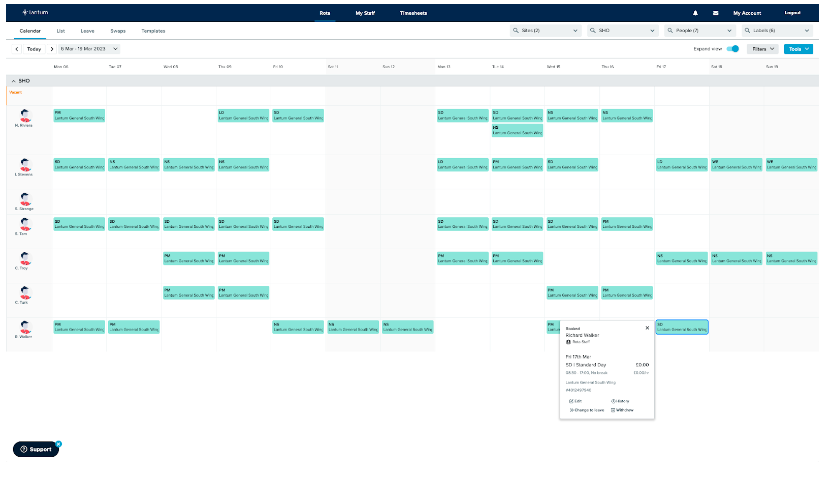Open R. Walker's Saturday 11 shift
This screenshot has height=477, width=824.
[x=353, y=327]
